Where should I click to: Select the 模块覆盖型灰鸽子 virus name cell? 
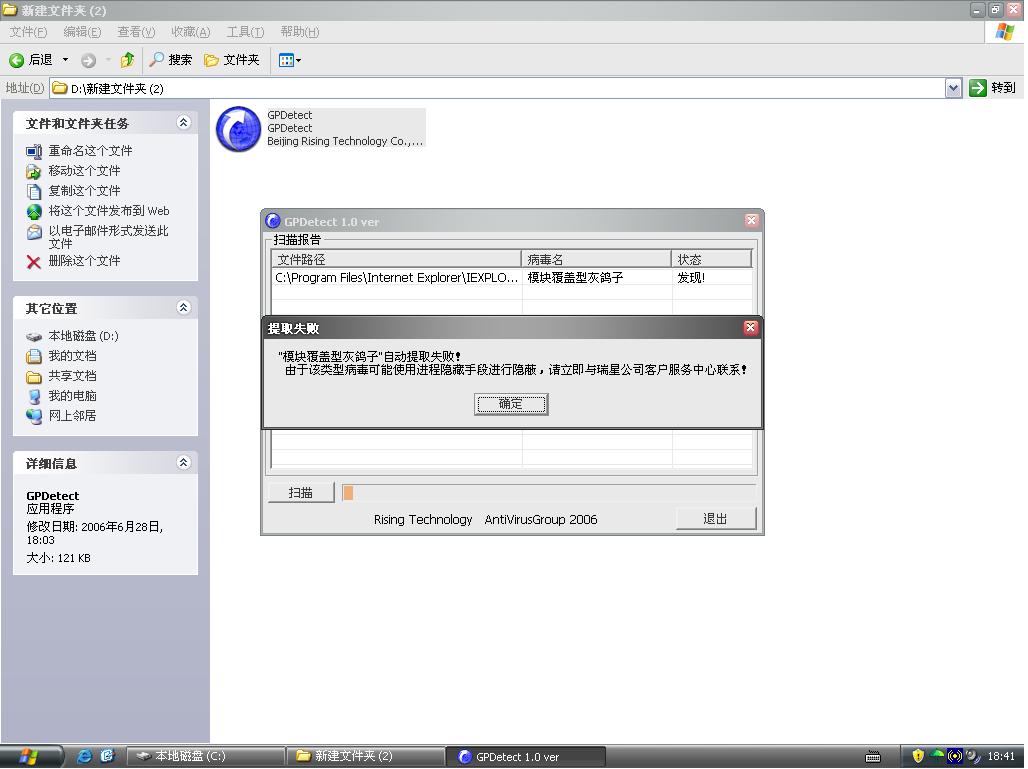(576, 277)
